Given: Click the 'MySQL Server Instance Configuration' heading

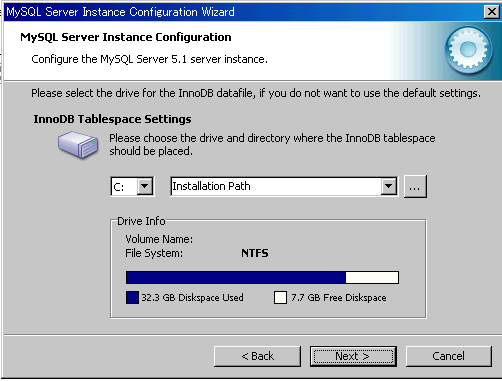Looking at the screenshot, I should pyautogui.click(x=126, y=37).
